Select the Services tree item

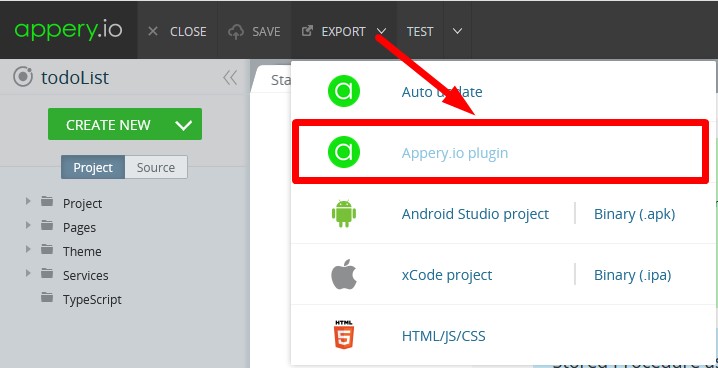click(86, 276)
